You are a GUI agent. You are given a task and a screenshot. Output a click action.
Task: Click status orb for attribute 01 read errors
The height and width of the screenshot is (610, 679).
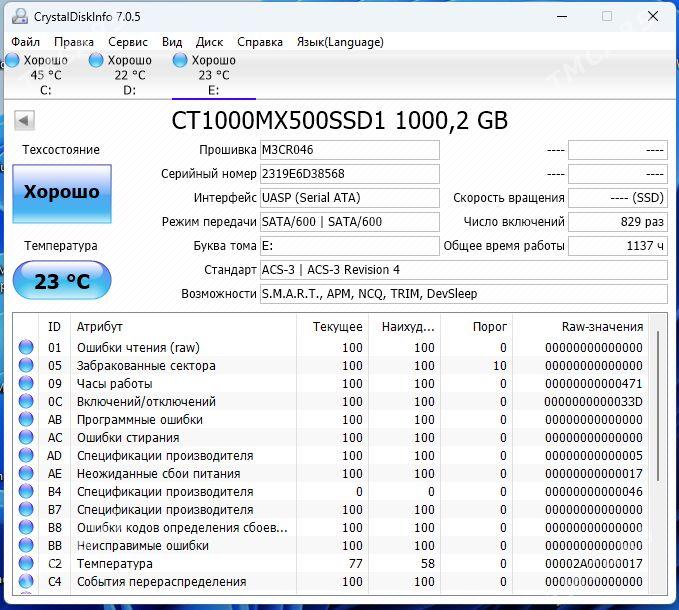tap(26, 348)
